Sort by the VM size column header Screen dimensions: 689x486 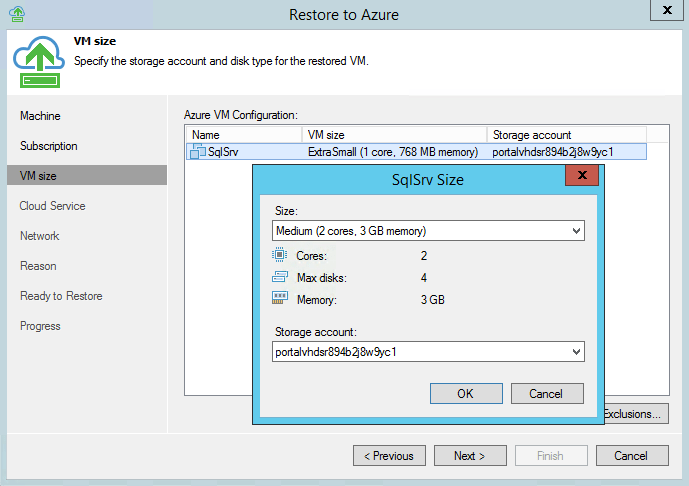pyautogui.click(x=394, y=134)
